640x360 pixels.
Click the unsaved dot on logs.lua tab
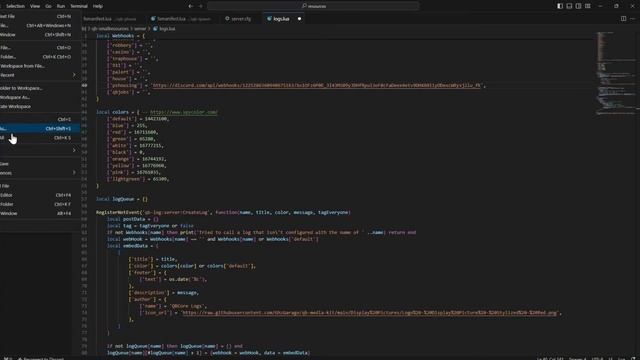coord(299,19)
